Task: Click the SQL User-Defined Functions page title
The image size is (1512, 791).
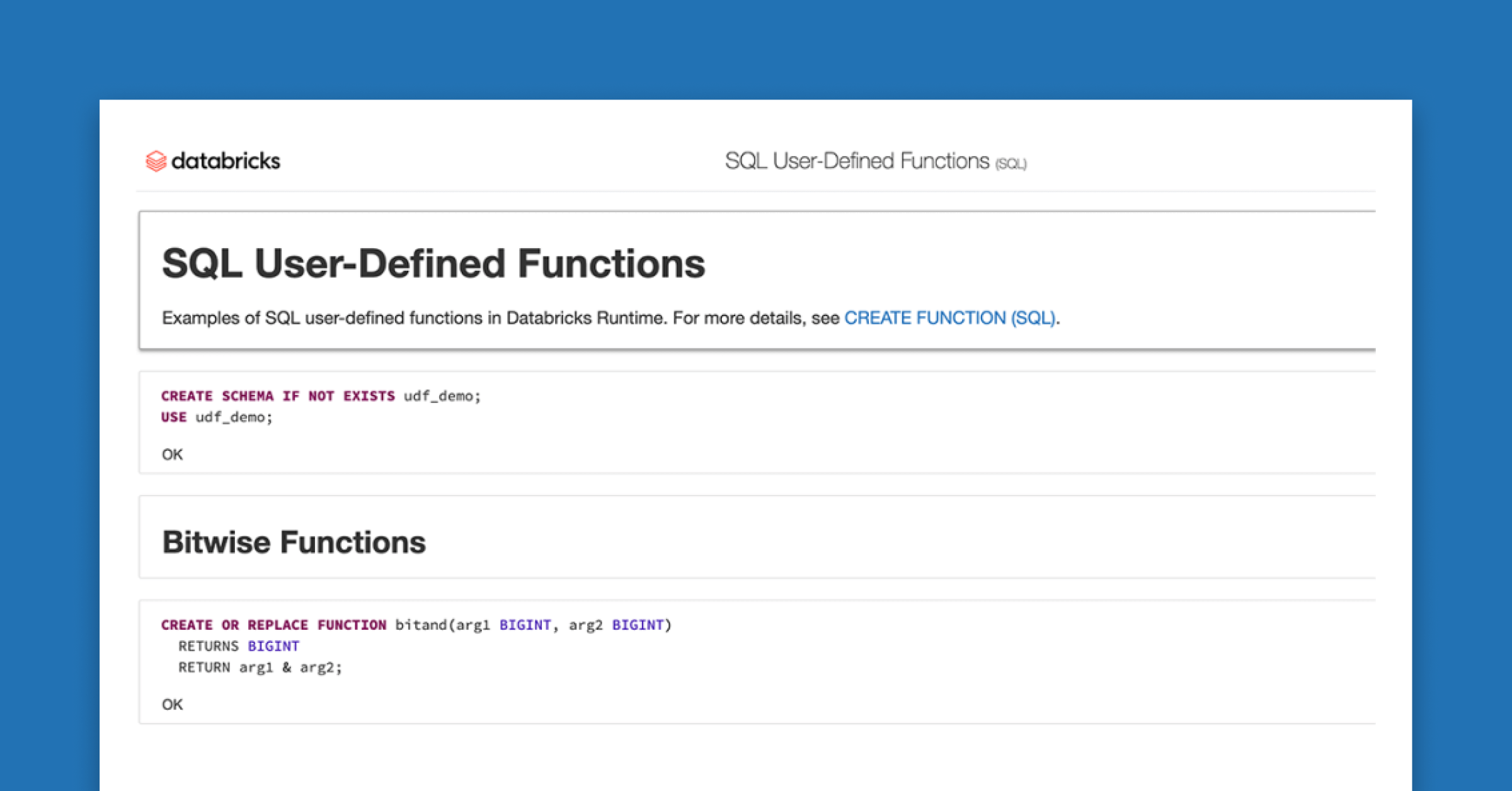Action: pyautogui.click(x=433, y=263)
